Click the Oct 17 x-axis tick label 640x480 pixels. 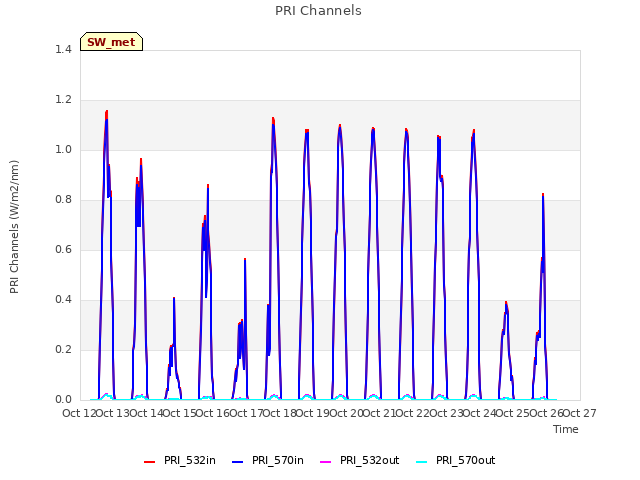pyautogui.click(x=246, y=413)
